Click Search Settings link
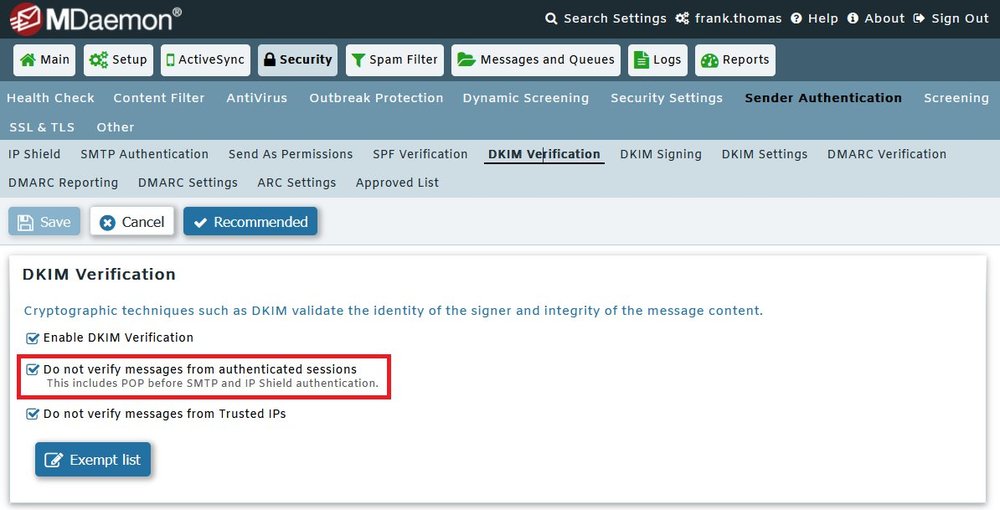This screenshot has height=510, width=1000. coord(615,18)
